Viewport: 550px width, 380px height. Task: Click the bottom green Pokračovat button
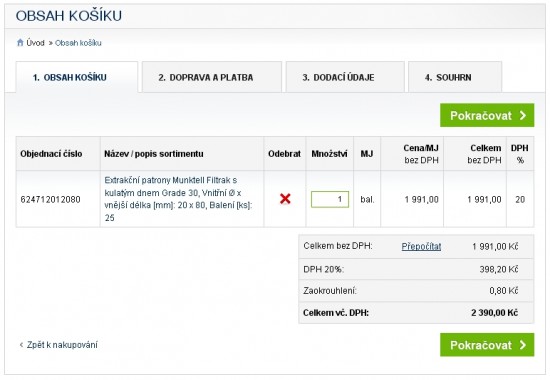pyautogui.click(x=487, y=345)
